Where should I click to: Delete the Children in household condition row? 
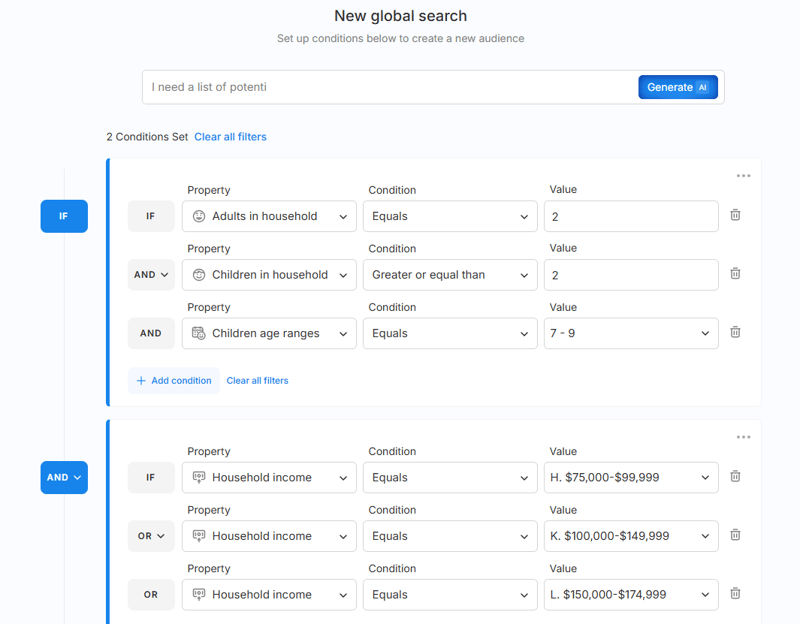click(735, 274)
